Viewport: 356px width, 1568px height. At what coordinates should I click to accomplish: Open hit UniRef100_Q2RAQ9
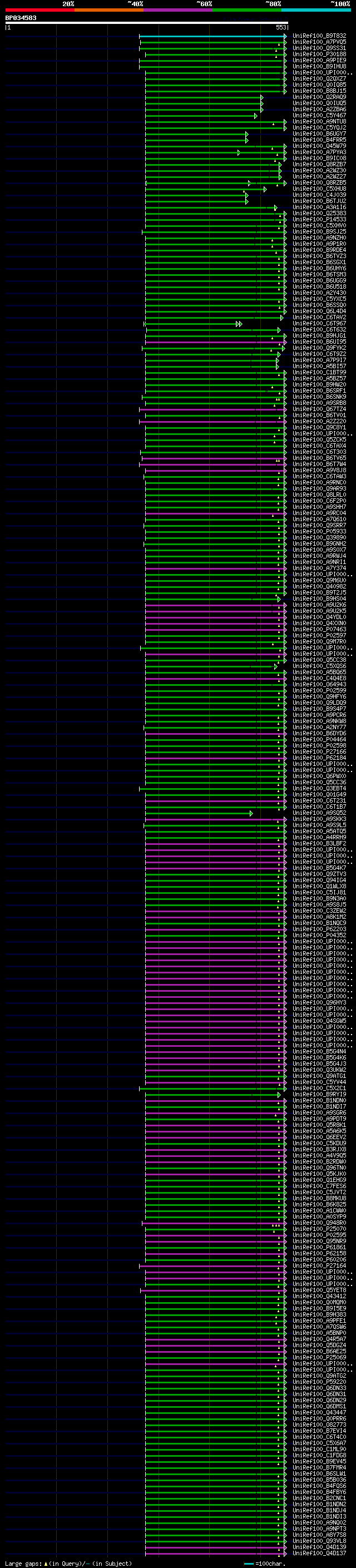click(x=319, y=97)
